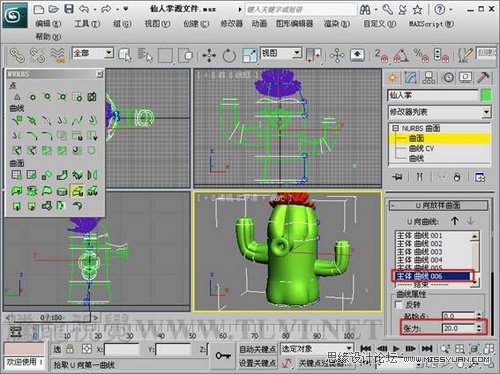The height and width of the screenshot is (374, 500).
Task: Click the large Set Keys key icon
Action: coord(223,356)
